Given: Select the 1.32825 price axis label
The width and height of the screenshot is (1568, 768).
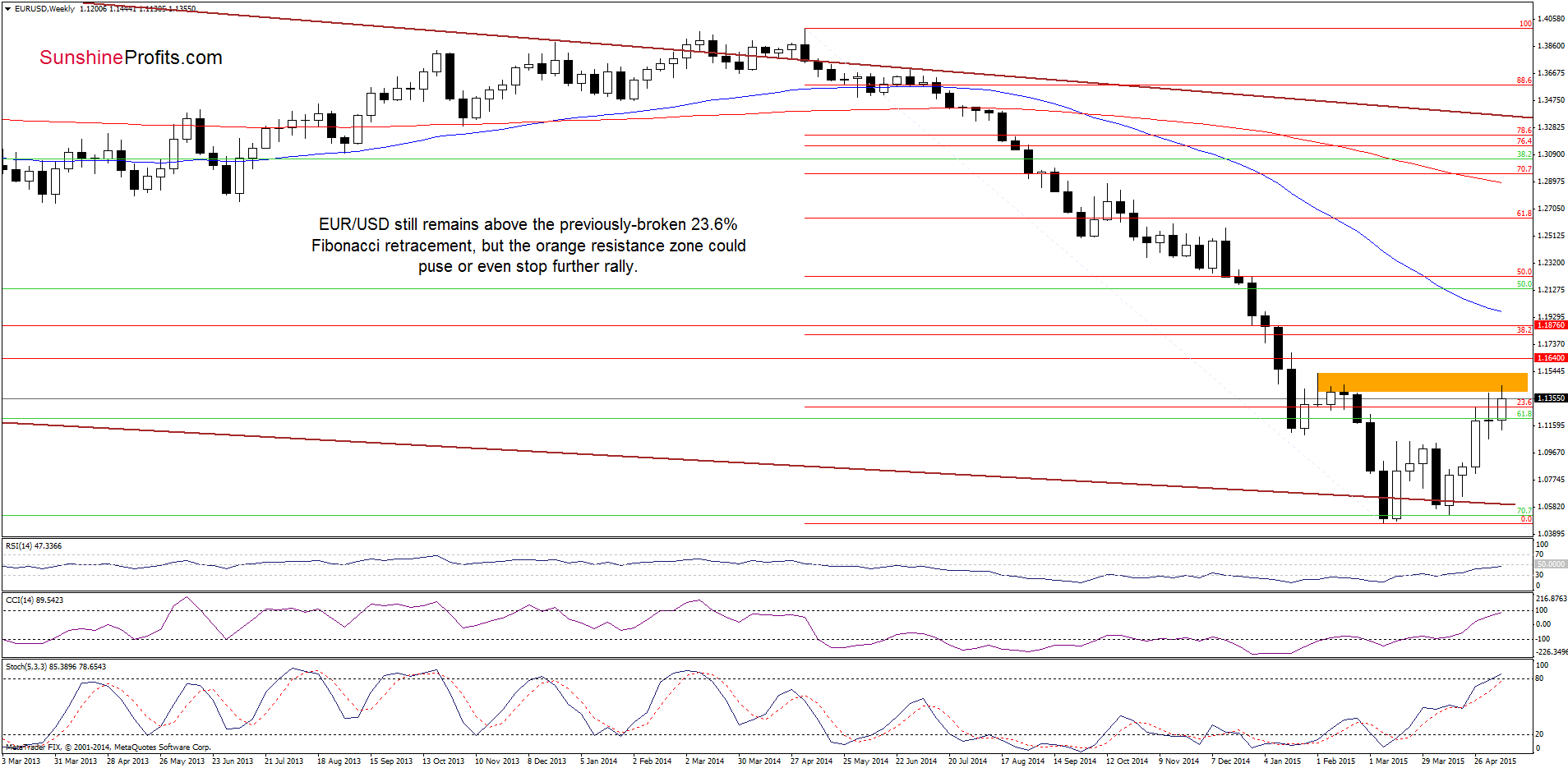Looking at the screenshot, I should click(1551, 127).
